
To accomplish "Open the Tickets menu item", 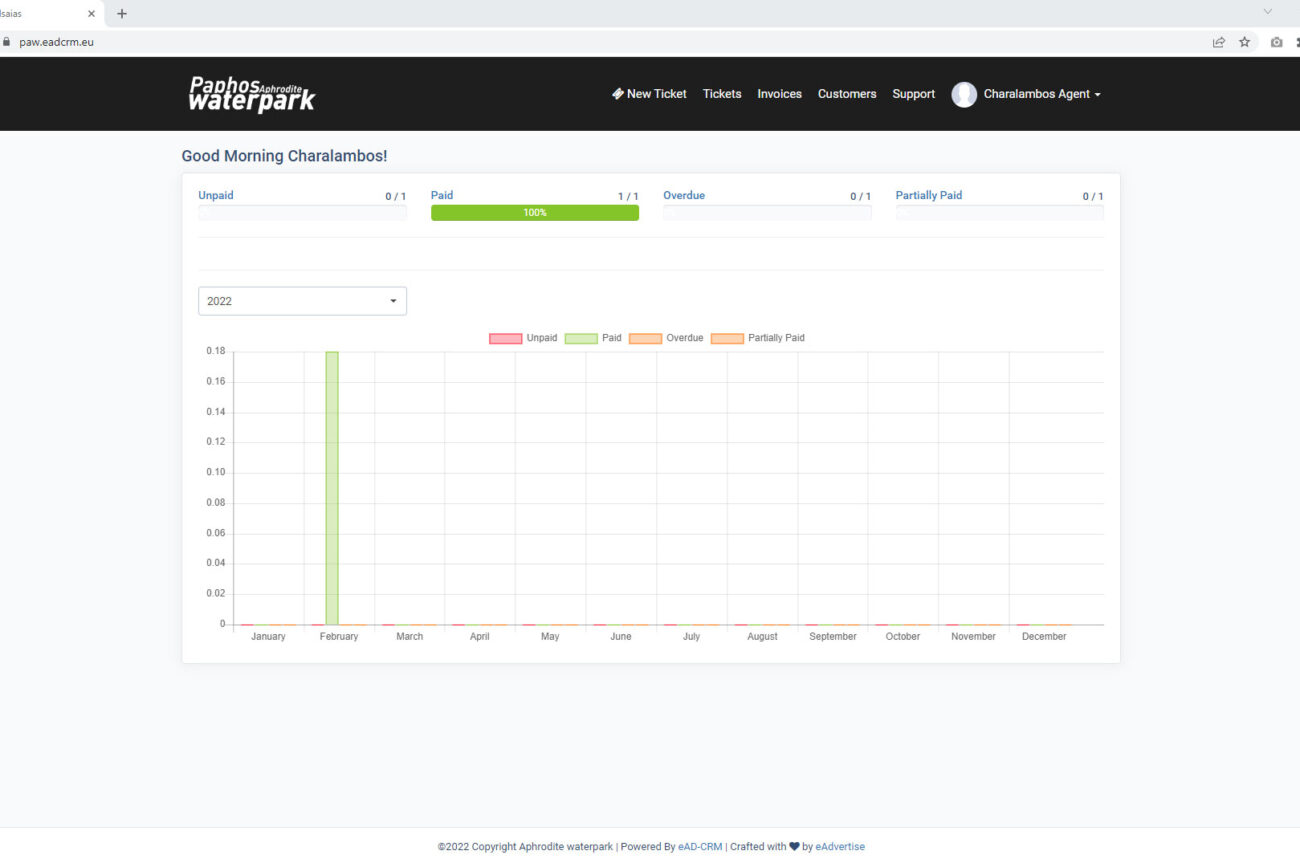I will click(722, 94).
